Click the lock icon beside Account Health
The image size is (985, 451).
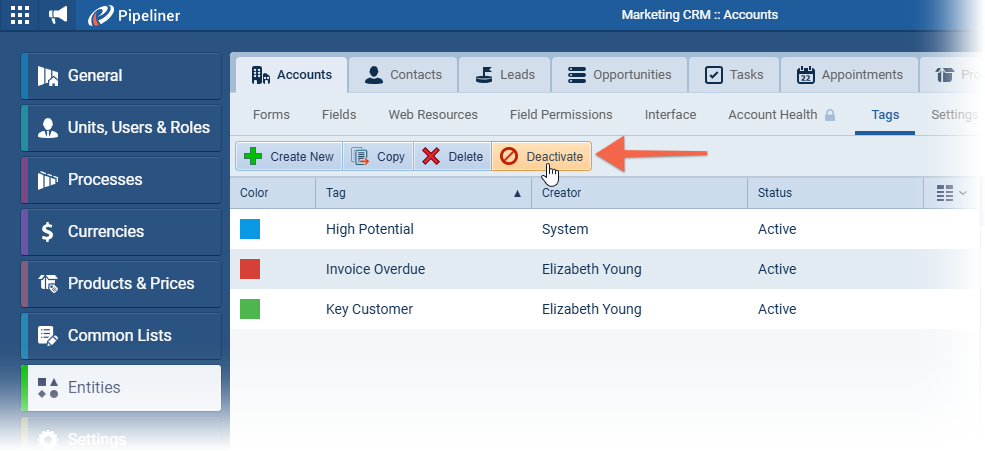point(830,115)
